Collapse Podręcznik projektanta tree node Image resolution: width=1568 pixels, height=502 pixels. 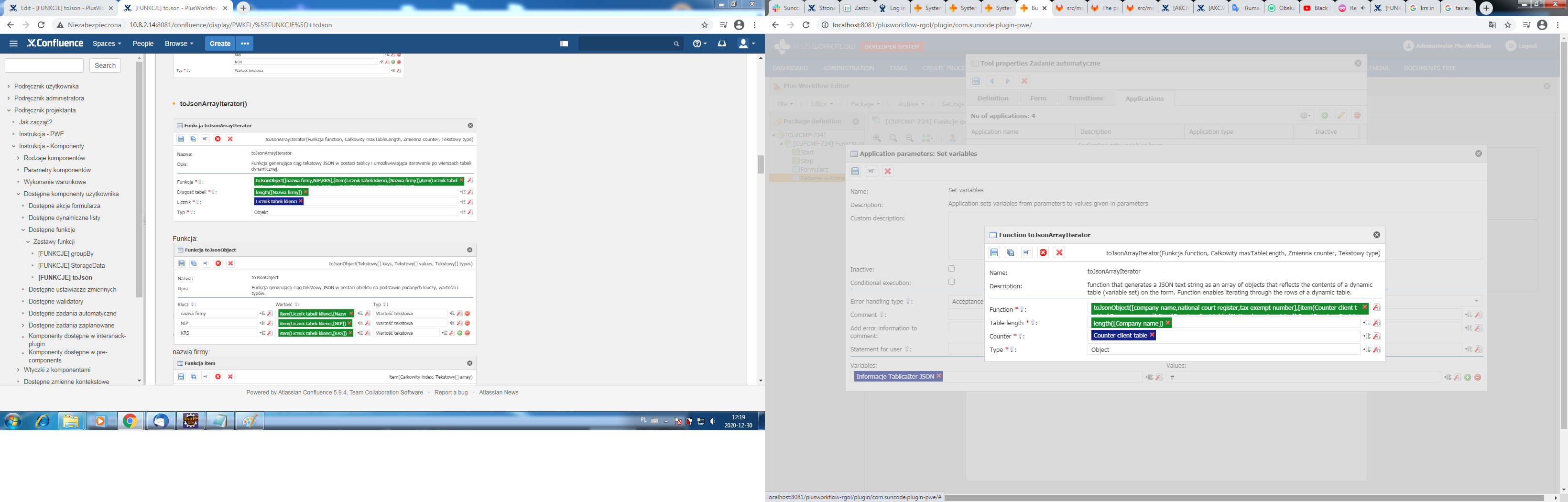tap(9, 111)
